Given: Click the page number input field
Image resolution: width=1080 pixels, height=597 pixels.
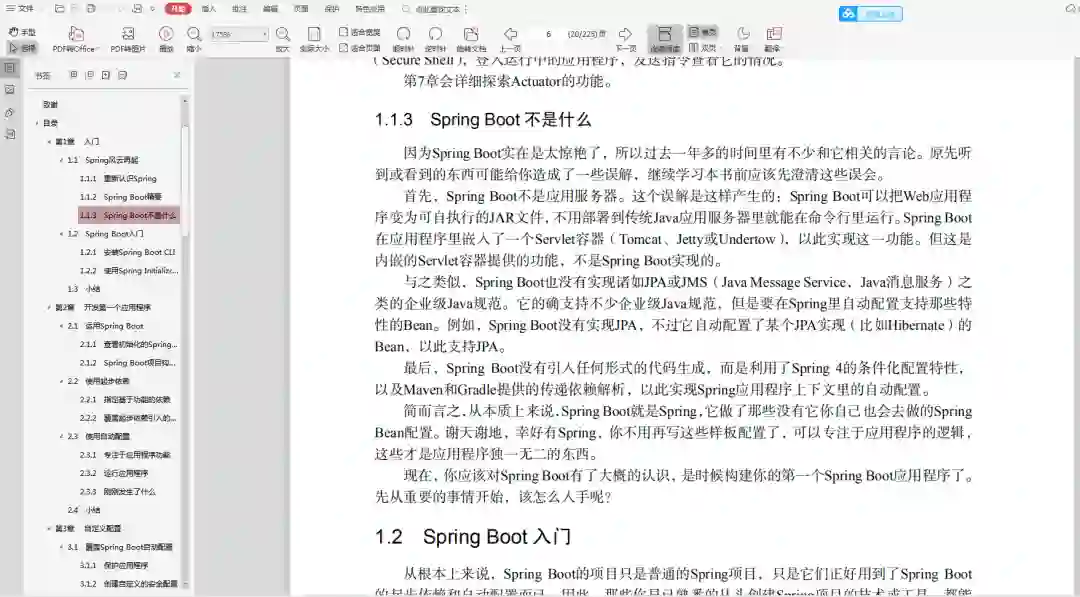Looking at the screenshot, I should (x=549, y=34).
